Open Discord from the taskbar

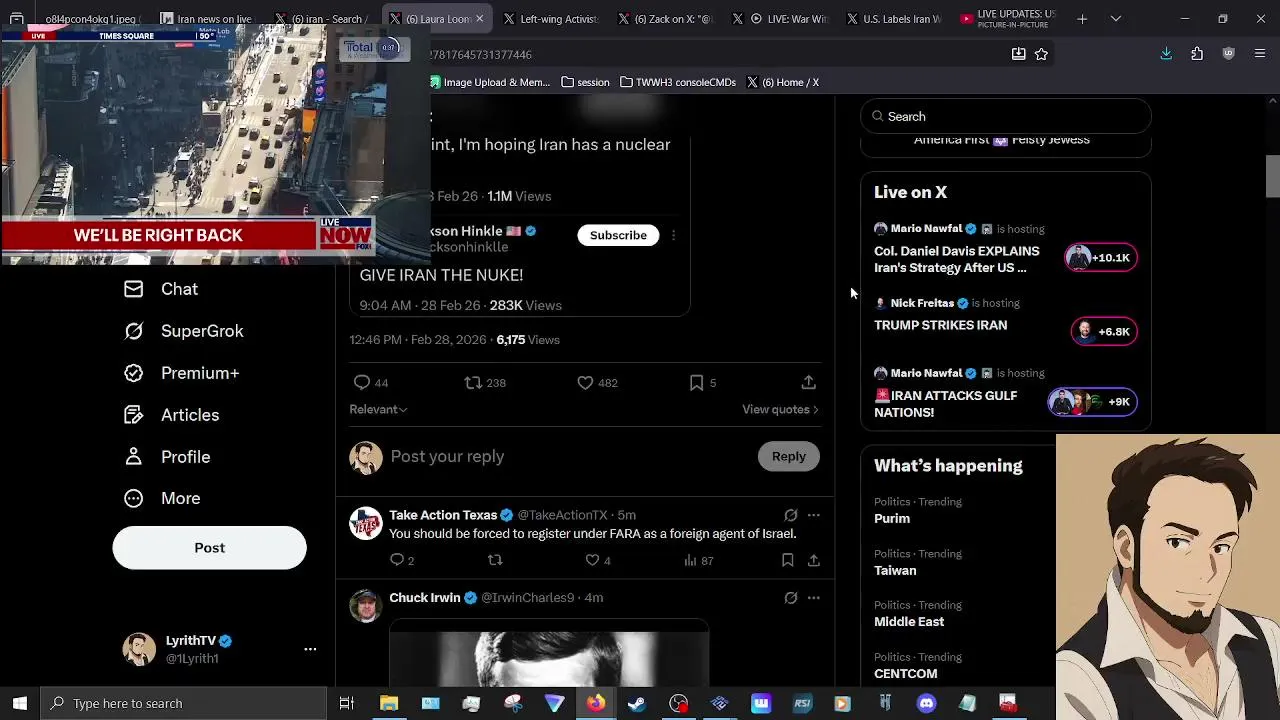point(926,703)
